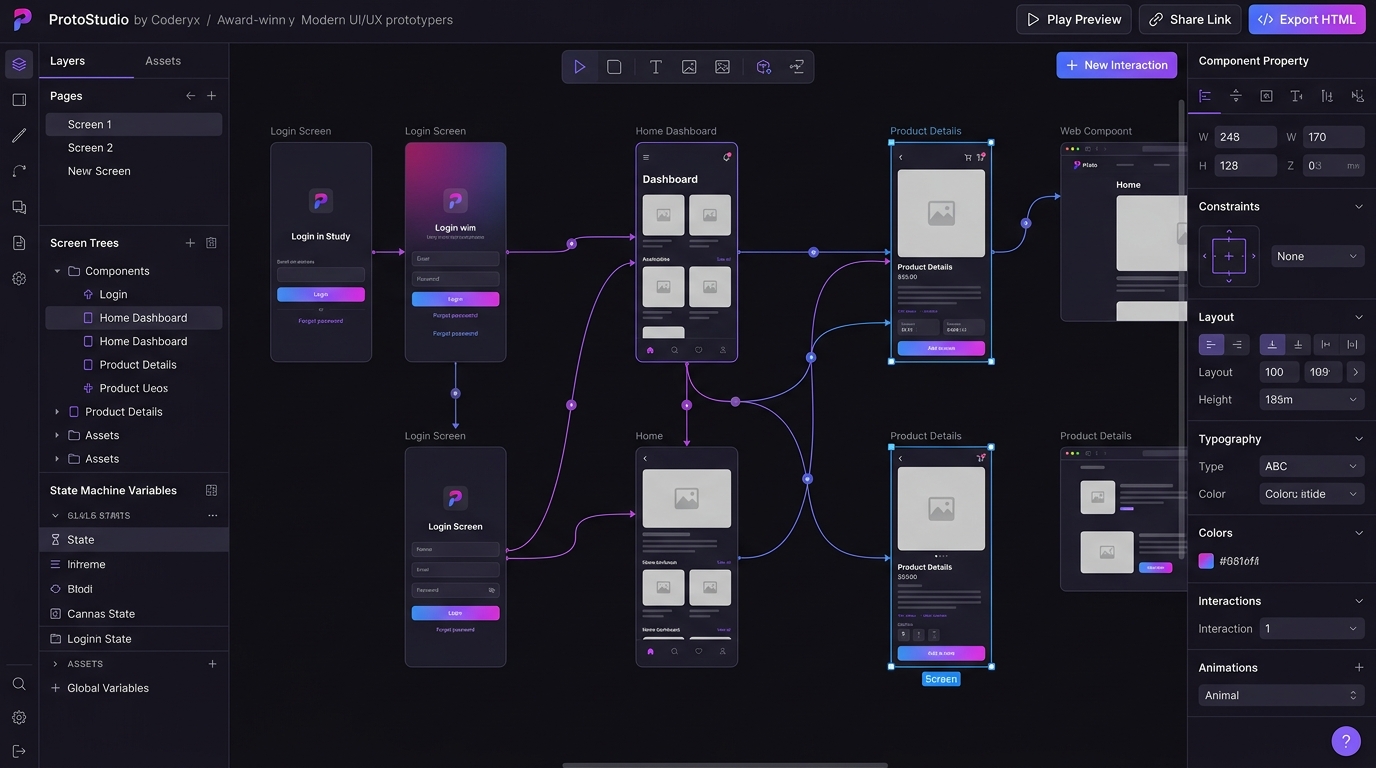The width and height of the screenshot is (1376, 768).
Task: Toggle the last distribute option in Layout row
Action: click(1352, 345)
